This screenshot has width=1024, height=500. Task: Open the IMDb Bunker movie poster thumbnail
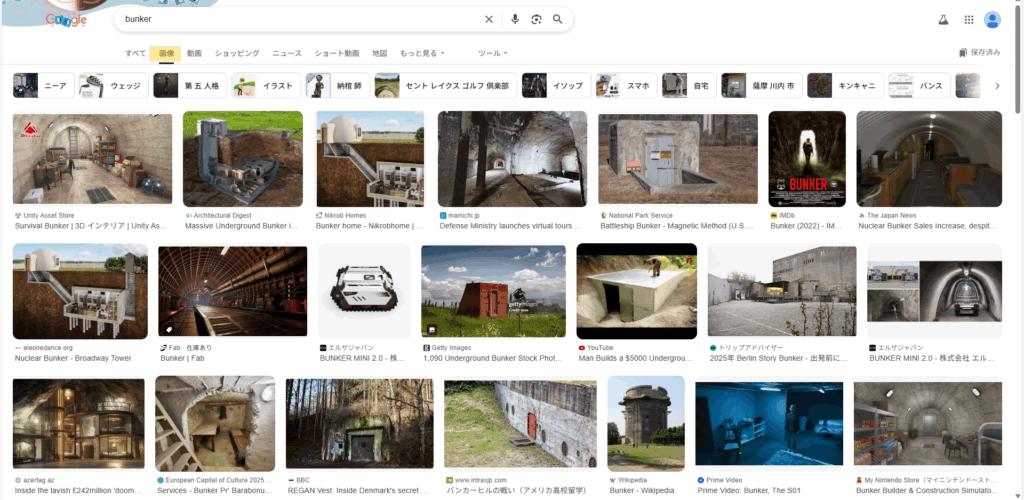click(806, 159)
